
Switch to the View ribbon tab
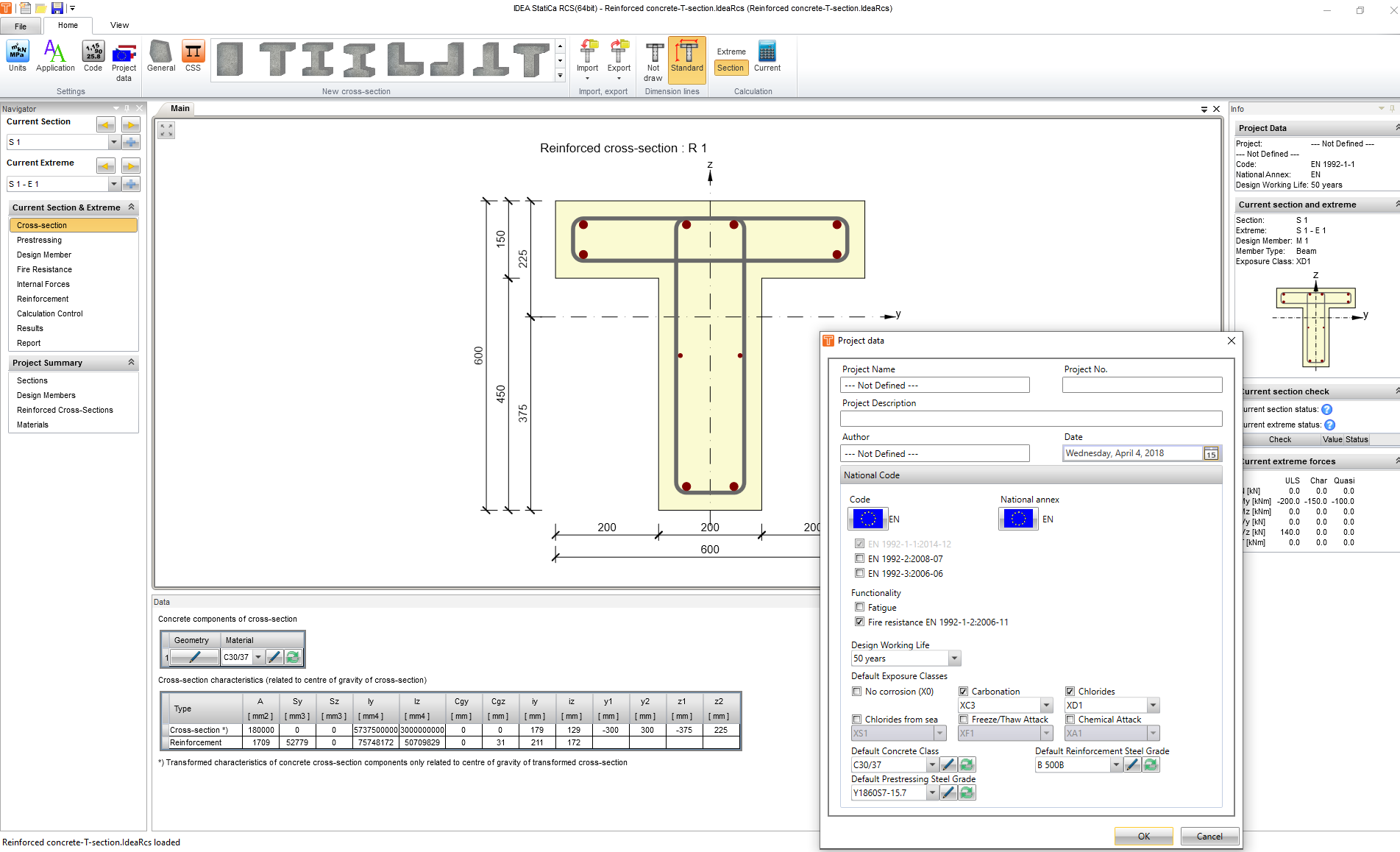(x=119, y=25)
